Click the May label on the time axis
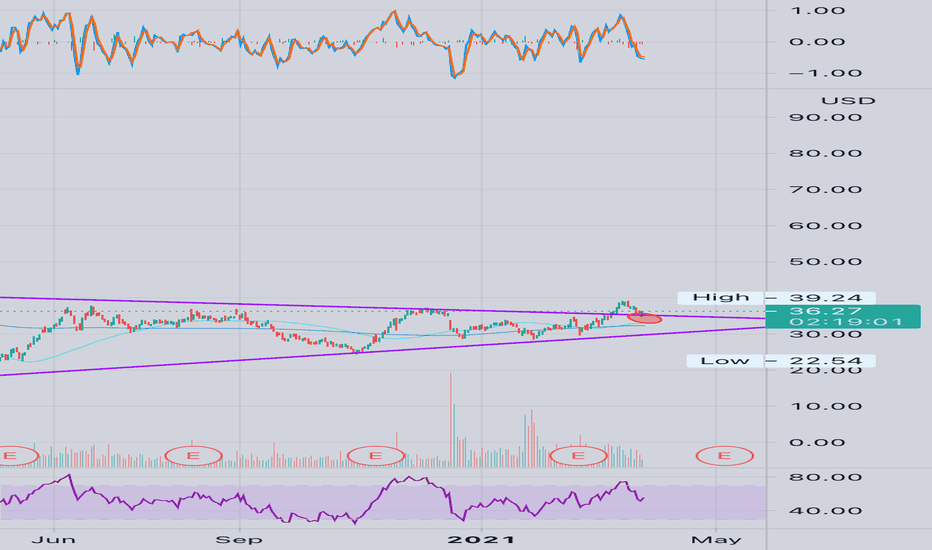 pos(716,540)
